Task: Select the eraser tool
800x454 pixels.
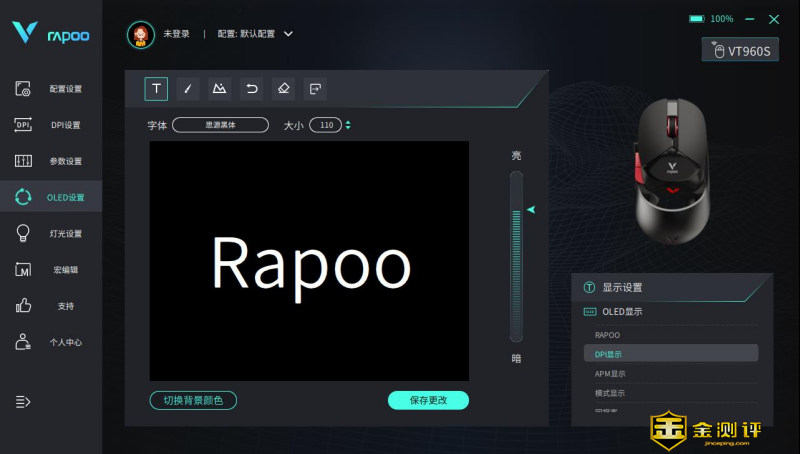Action: 283,89
